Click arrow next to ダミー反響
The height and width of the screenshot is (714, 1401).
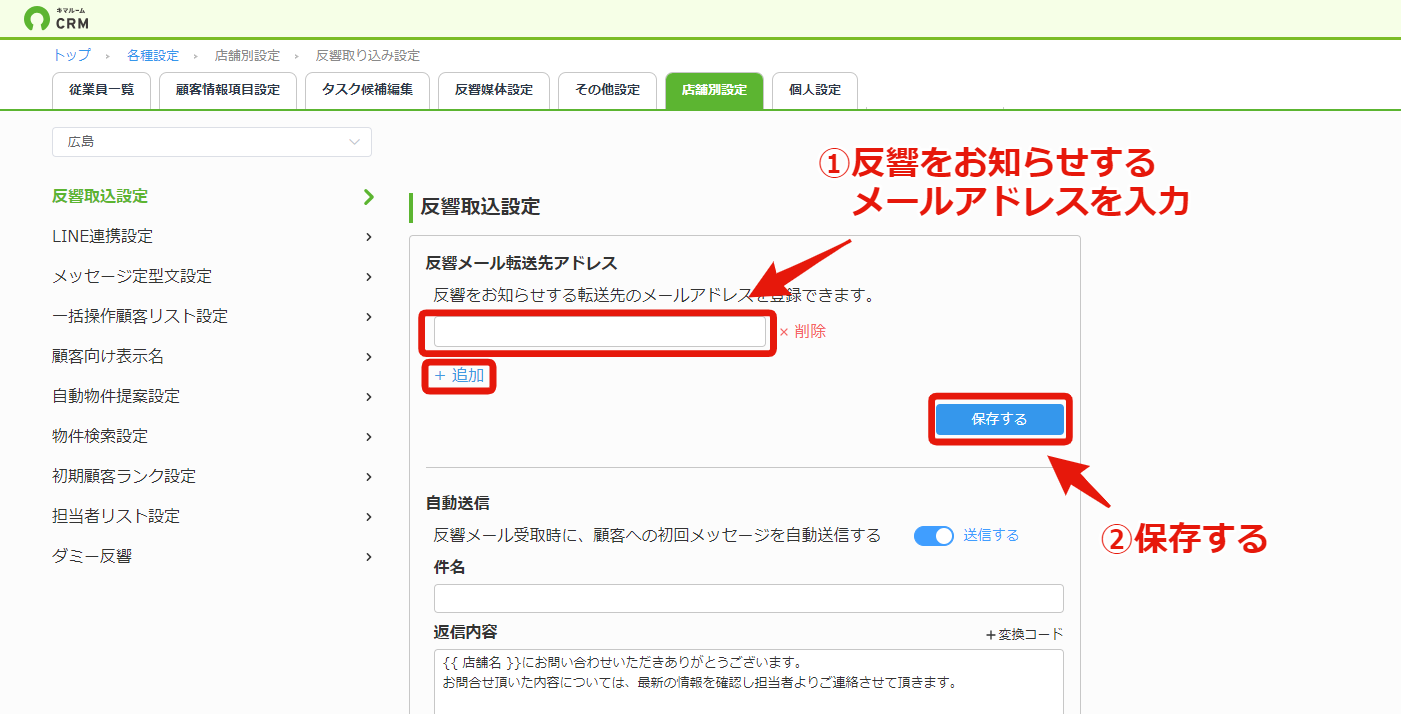[369, 557]
